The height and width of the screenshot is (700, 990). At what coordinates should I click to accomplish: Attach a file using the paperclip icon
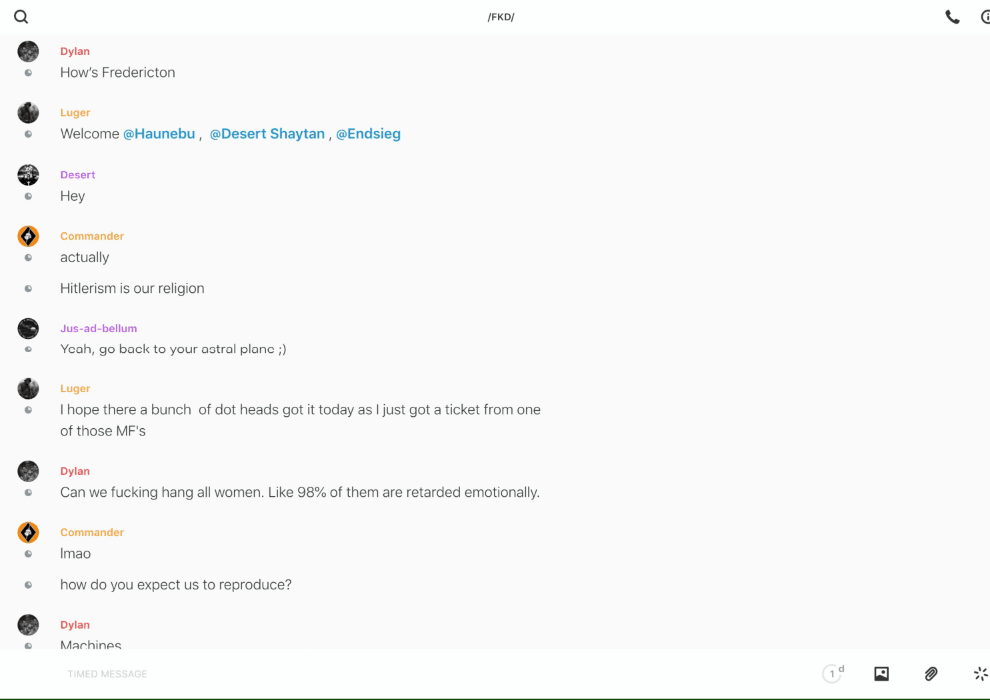click(931, 674)
